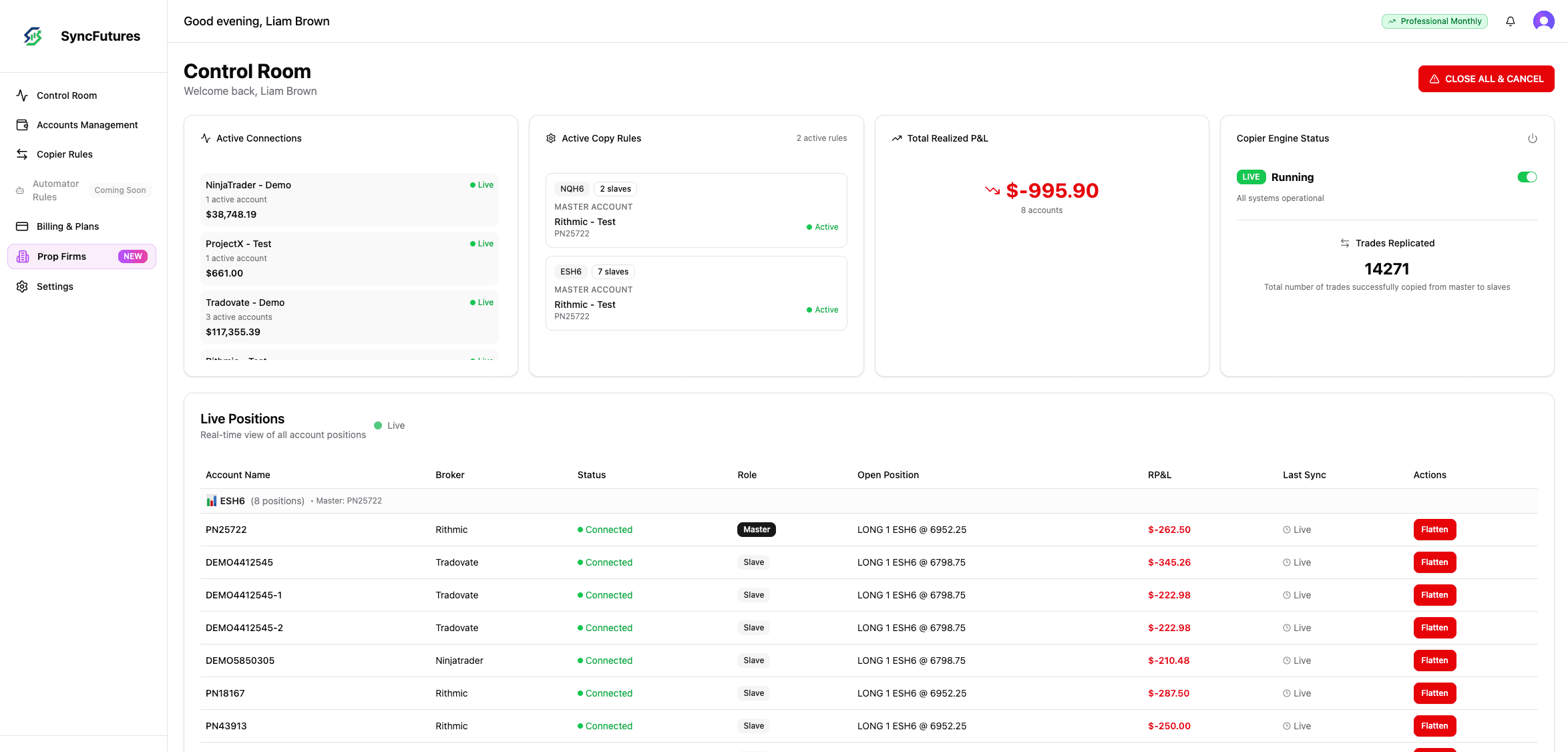Select the Prop Firms sidebar icon
The width and height of the screenshot is (1568, 752).
point(23,256)
